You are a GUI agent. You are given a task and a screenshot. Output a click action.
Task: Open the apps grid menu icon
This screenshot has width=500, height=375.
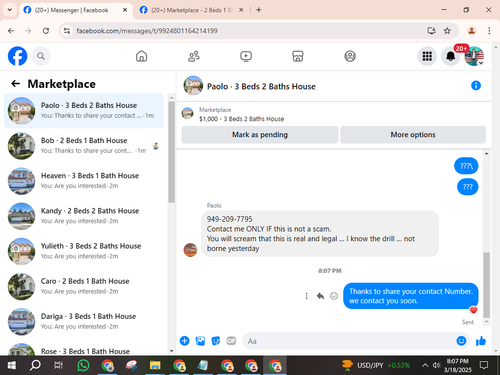pos(427,56)
